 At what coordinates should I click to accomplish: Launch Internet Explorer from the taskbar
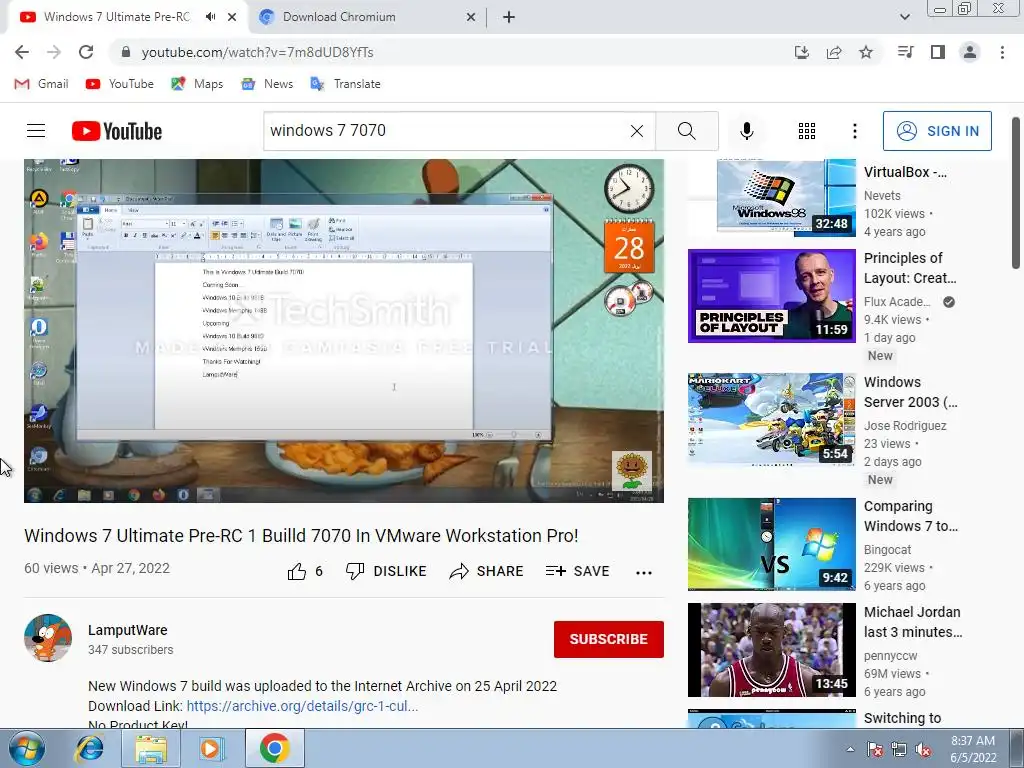89,748
